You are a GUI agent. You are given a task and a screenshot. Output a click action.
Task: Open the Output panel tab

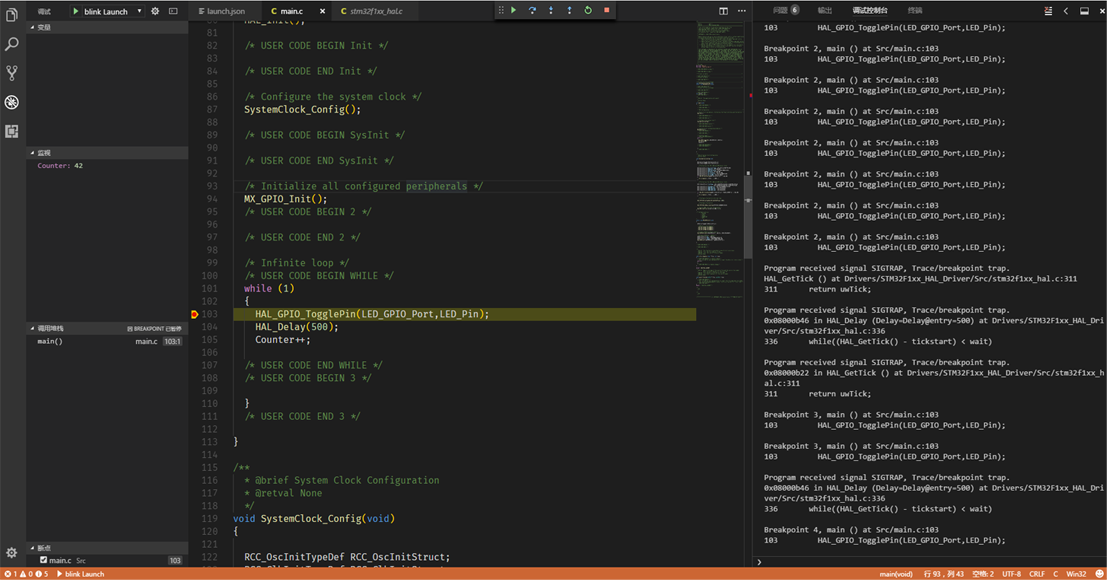click(825, 11)
